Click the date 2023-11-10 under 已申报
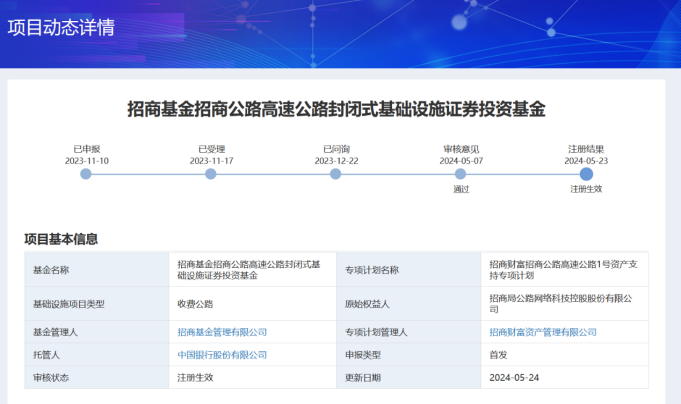Viewport: 681px width, 404px height. (x=87, y=161)
